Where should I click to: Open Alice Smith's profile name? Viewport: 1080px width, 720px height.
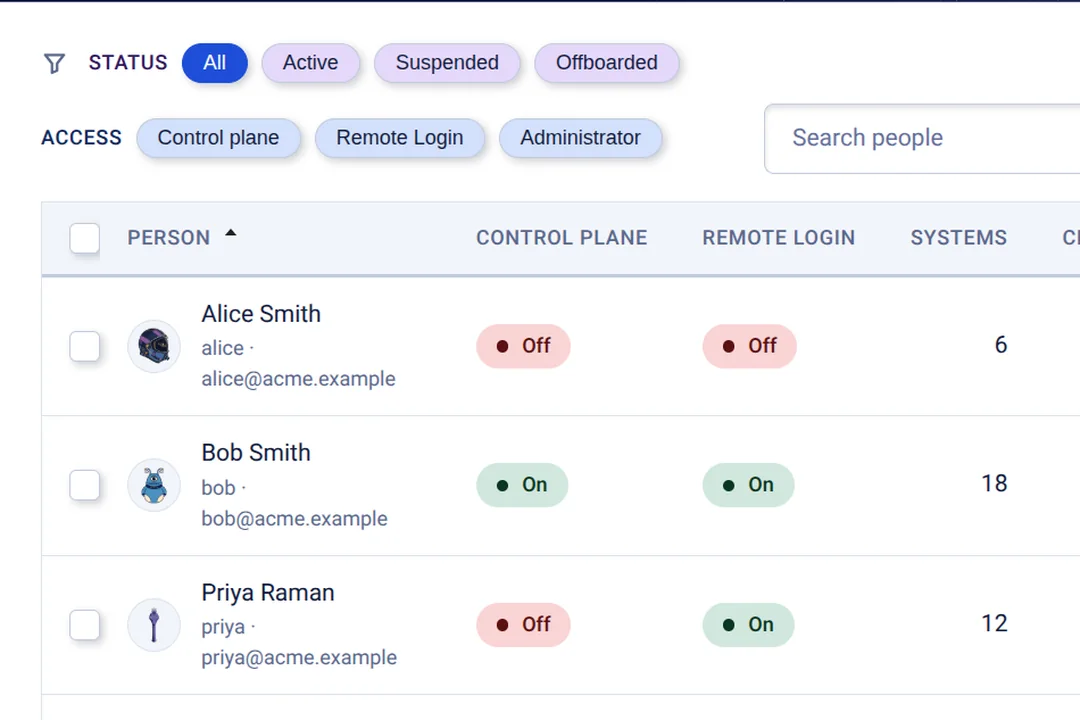pos(261,314)
